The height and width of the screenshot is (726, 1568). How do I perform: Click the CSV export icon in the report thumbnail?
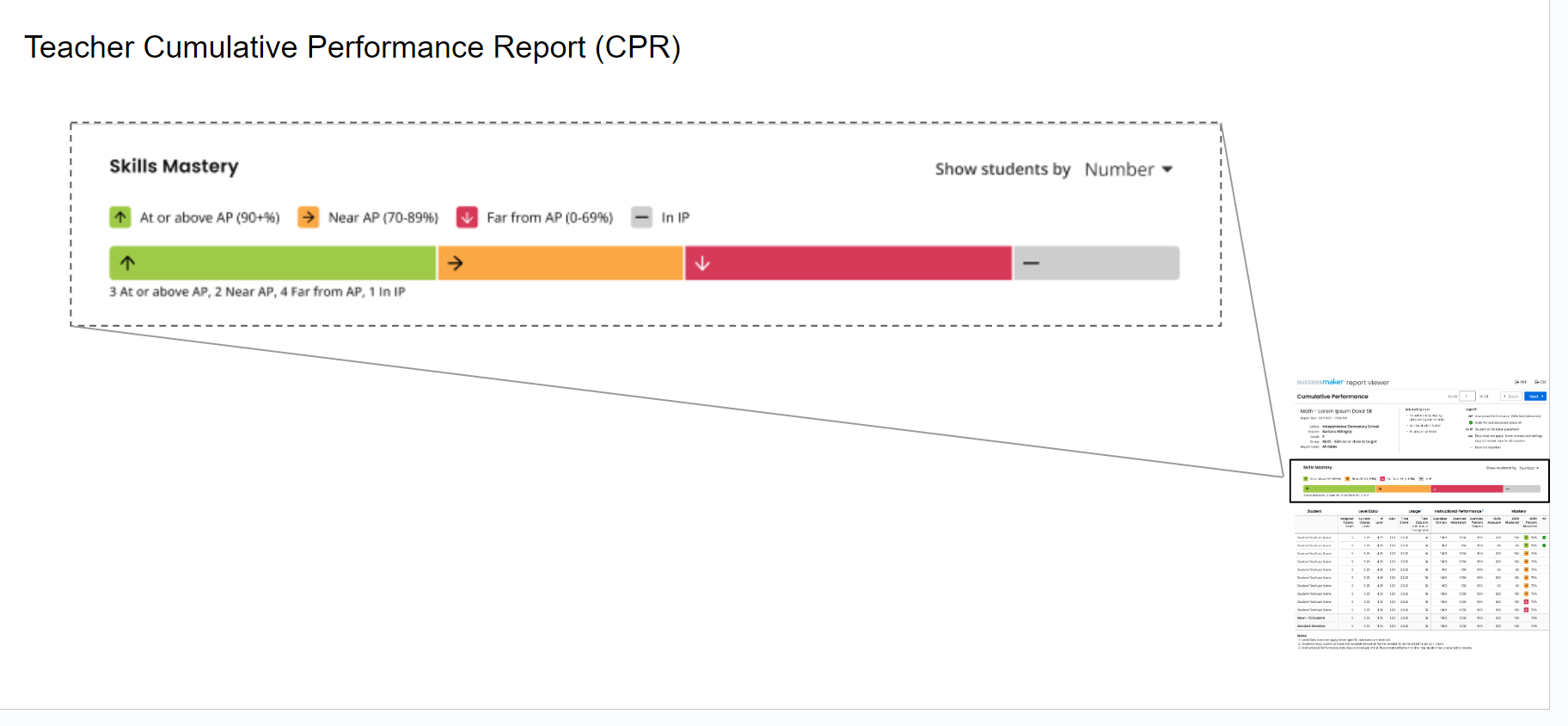pyautogui.click(x=1540, y=382)
